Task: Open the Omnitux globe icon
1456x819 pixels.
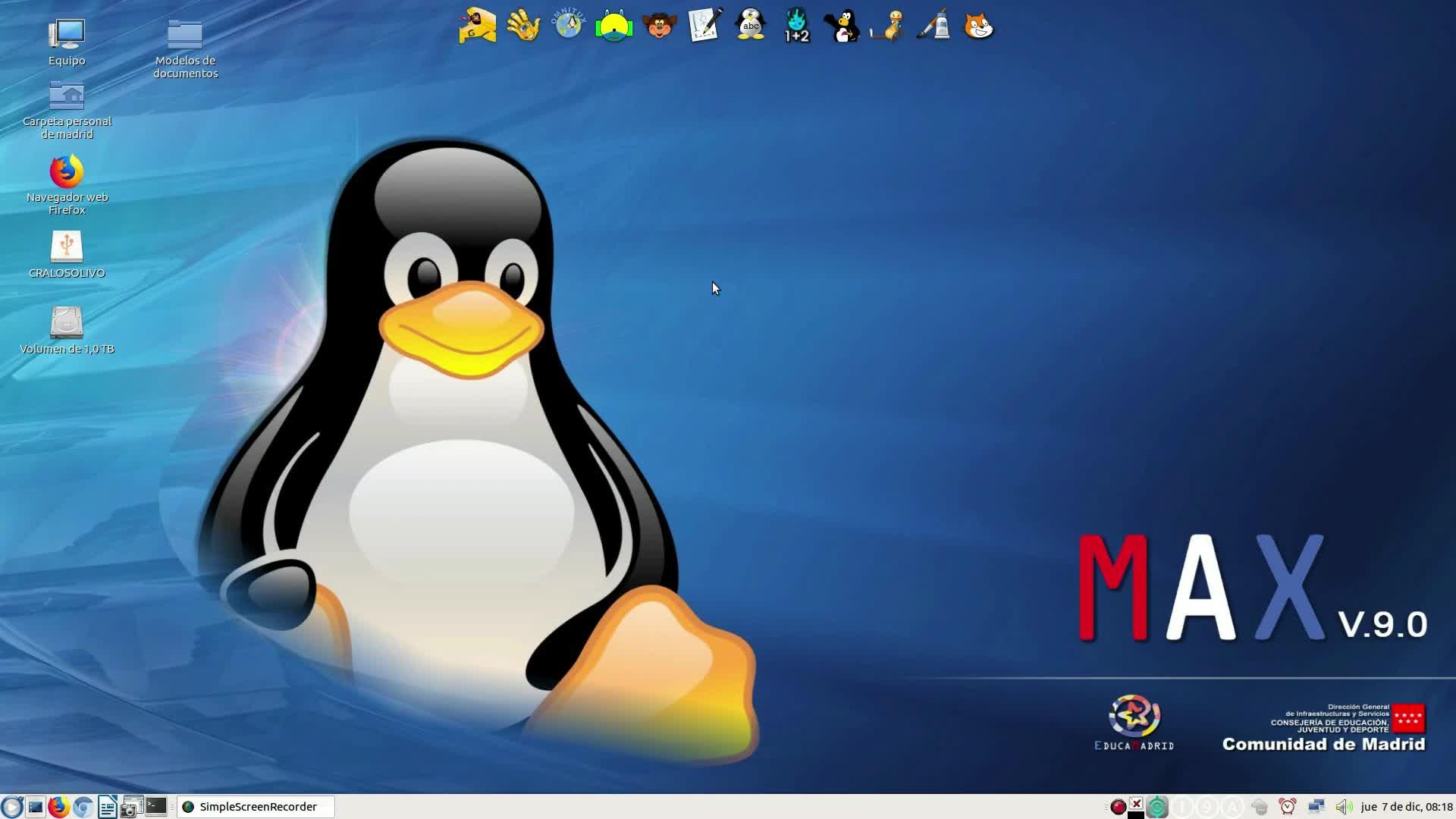Action: pyautogui.click(x=568, y=25)
